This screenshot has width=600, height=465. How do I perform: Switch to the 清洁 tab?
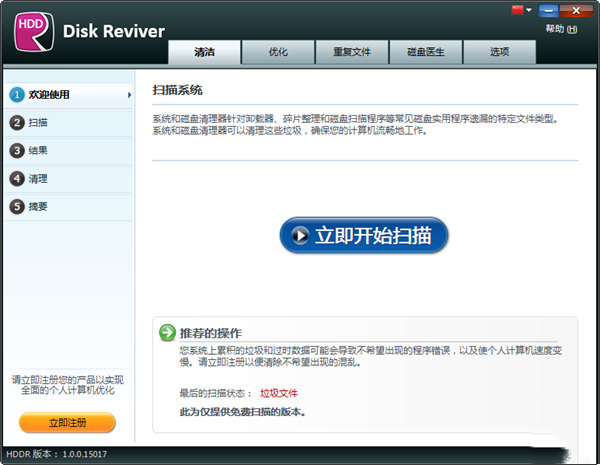(204, 52)
